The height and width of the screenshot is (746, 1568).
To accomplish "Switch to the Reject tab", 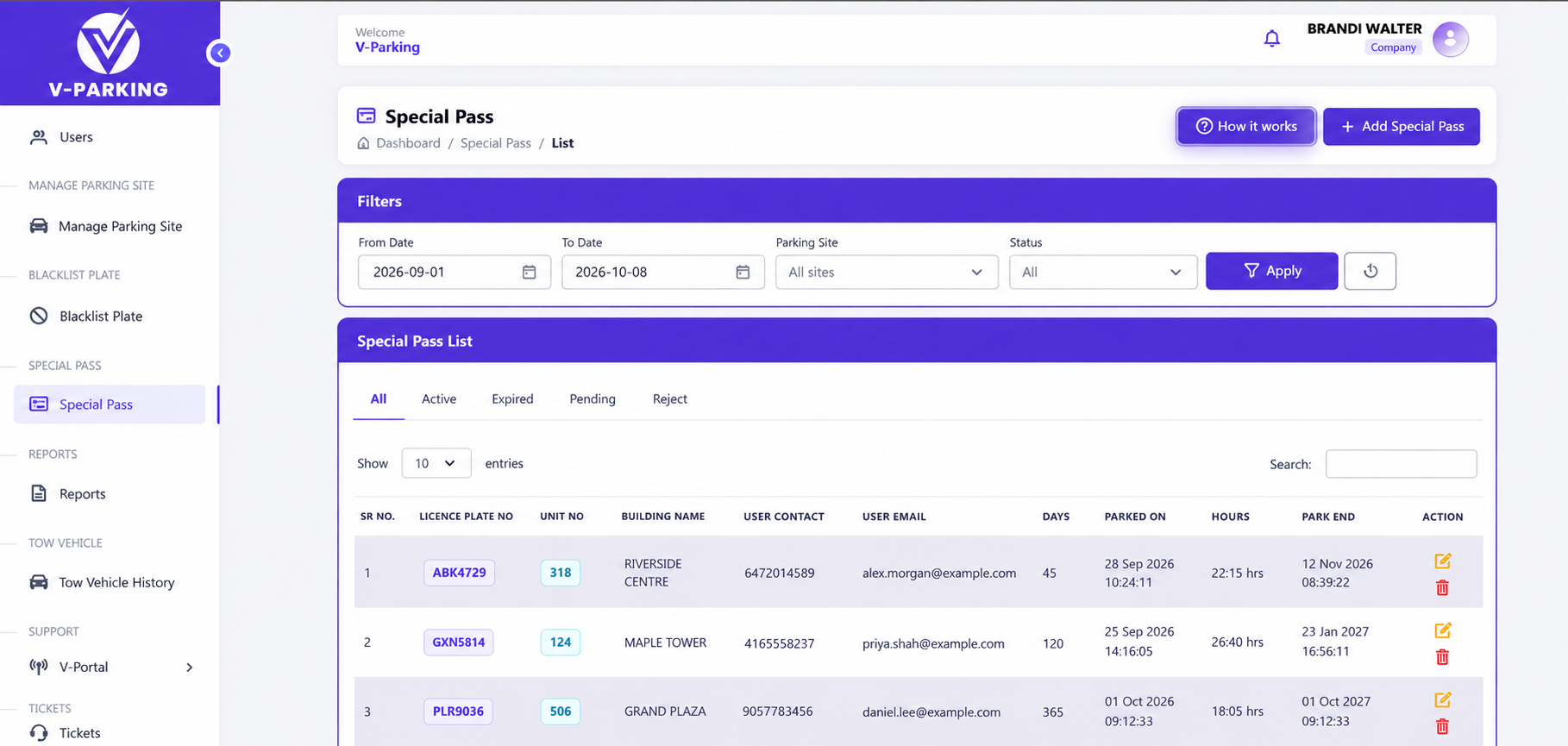I will 670,399.
